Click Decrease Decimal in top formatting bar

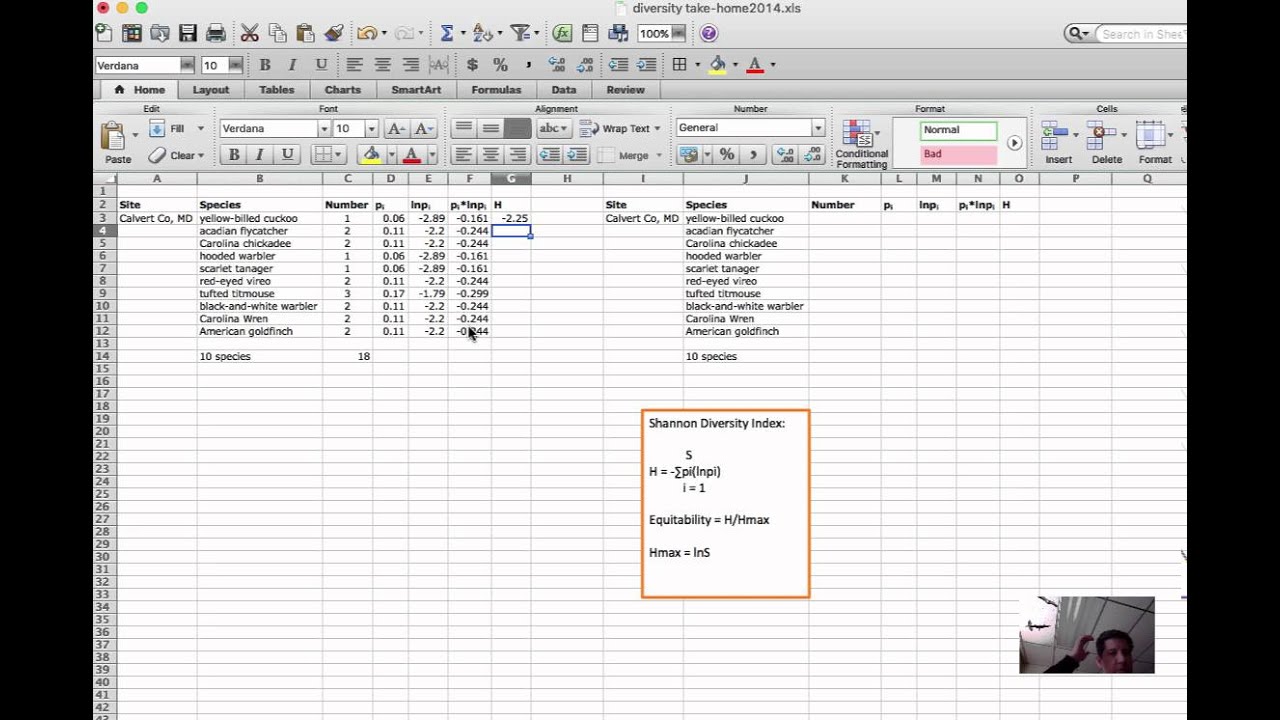coord(585,65)
